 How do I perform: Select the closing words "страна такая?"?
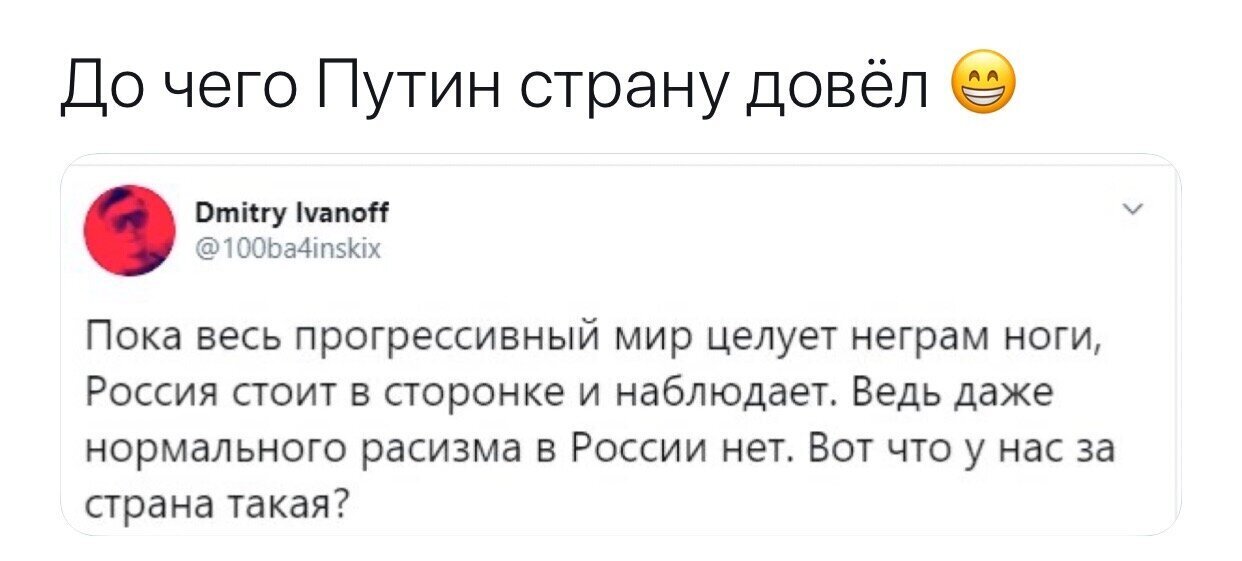pyautogui.click(x=219, y=500)
